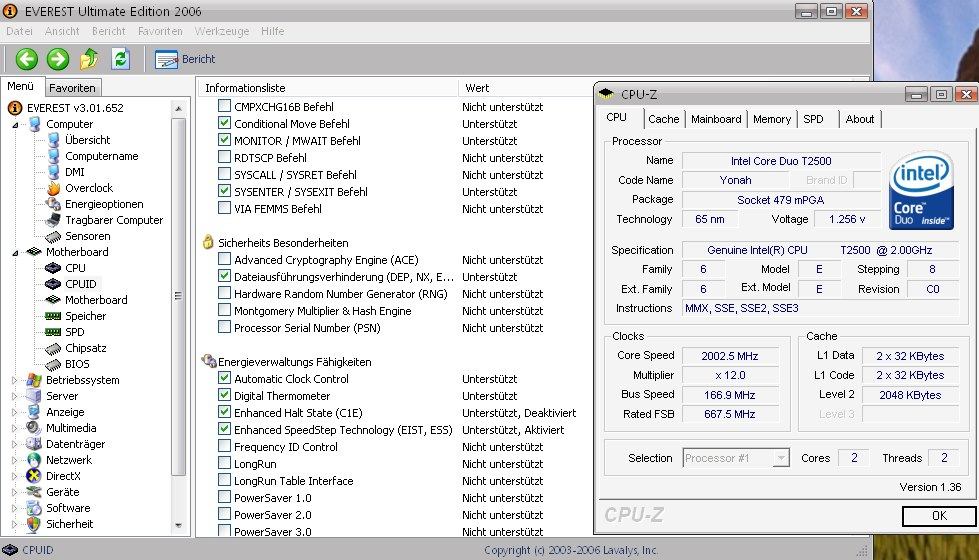This screenshot has width=979, height=560.
Task: Open the Bericht report icon
Action: pos(166,59)
